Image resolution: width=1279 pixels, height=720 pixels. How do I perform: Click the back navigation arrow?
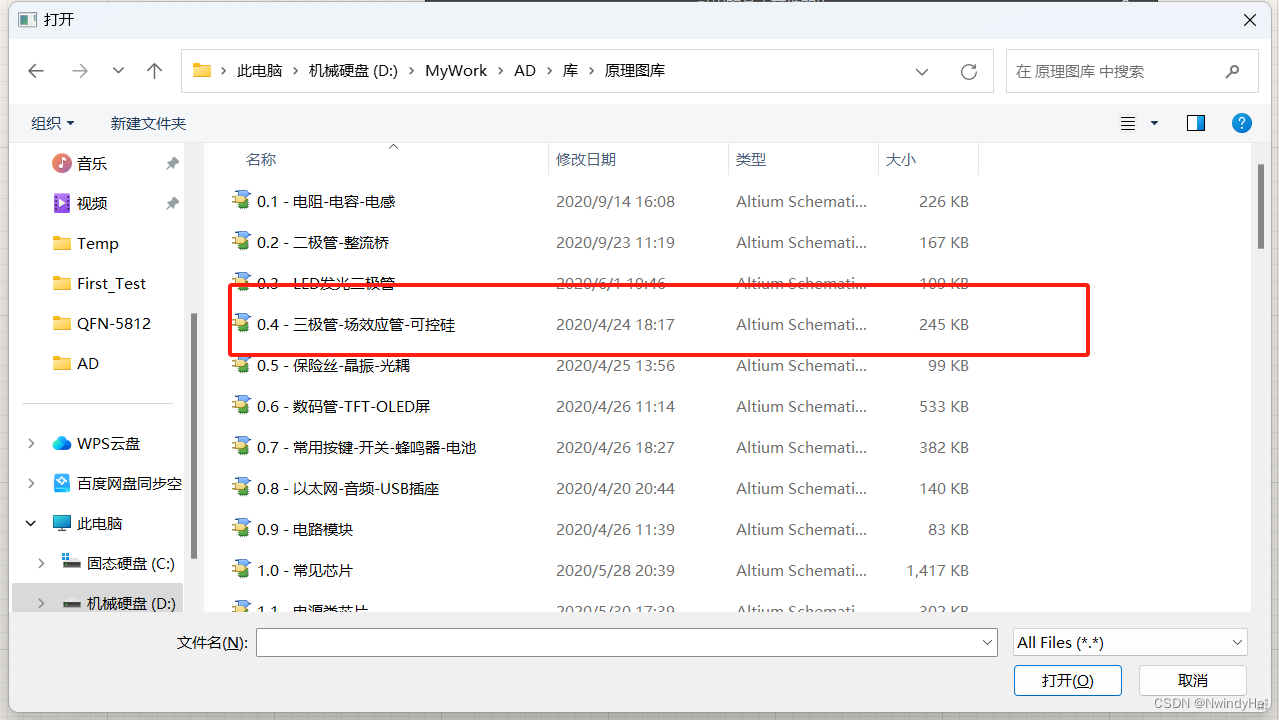(x=36, y=70)
